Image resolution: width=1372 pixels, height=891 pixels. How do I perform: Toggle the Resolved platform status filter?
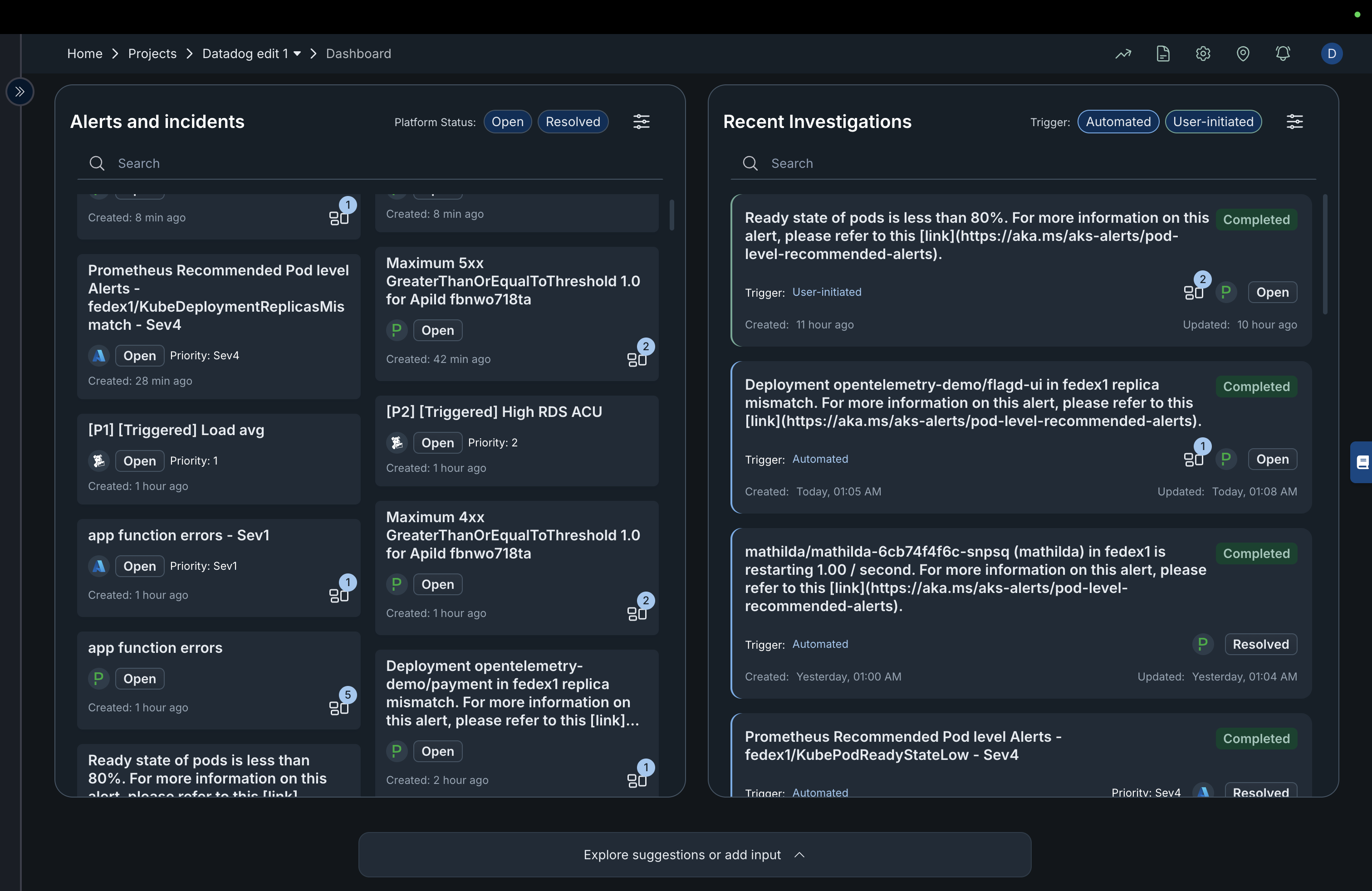pos(573,122)
